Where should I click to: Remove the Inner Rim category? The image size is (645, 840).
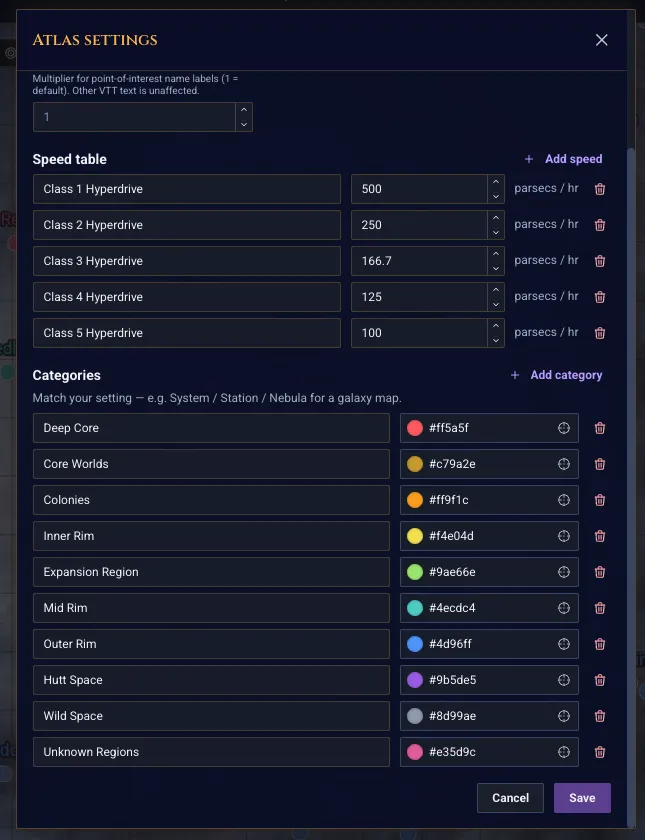click(x=600, y=536)
